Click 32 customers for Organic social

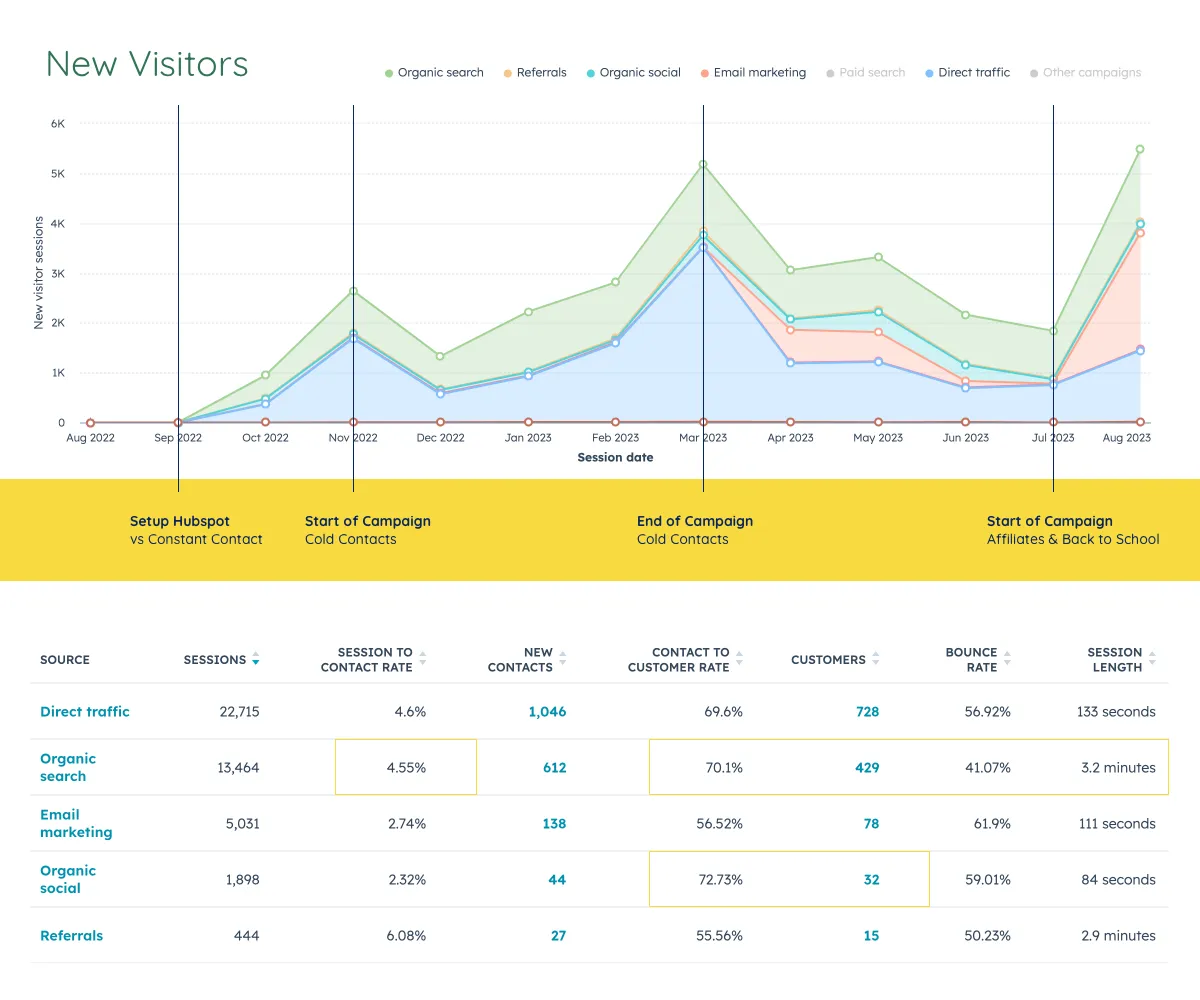click(871, 880)
